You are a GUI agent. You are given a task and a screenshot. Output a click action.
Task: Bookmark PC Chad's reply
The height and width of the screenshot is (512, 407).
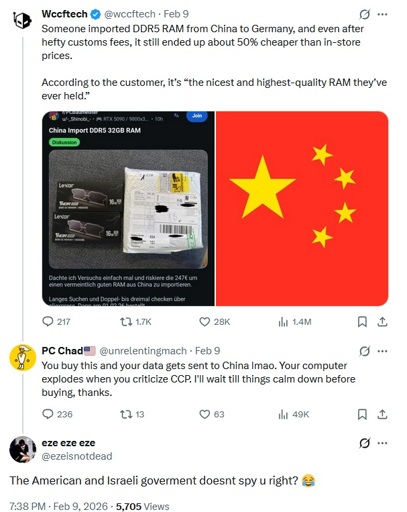362,414
